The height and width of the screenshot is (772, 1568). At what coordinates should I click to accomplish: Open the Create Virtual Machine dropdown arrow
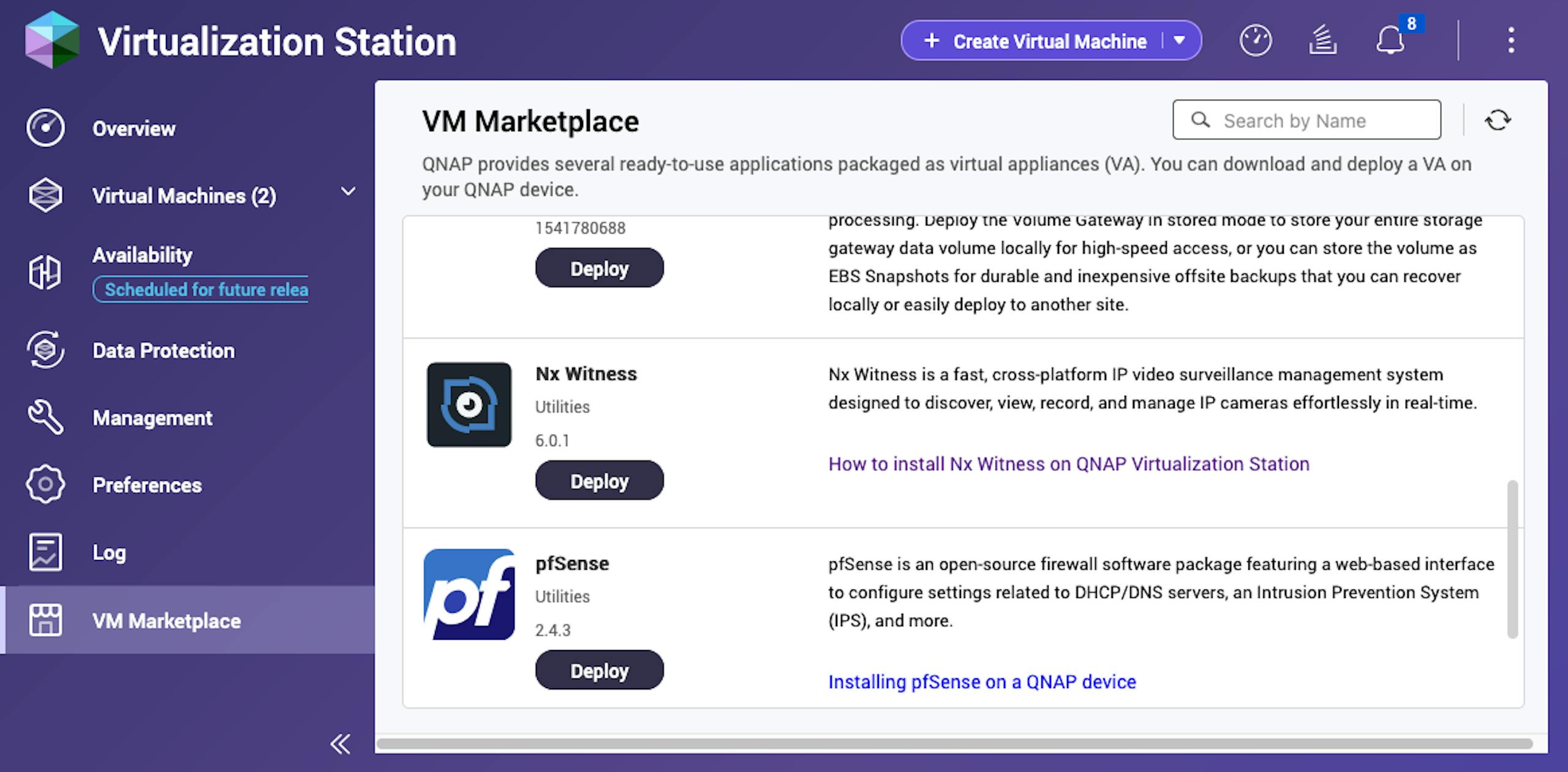1179,40
